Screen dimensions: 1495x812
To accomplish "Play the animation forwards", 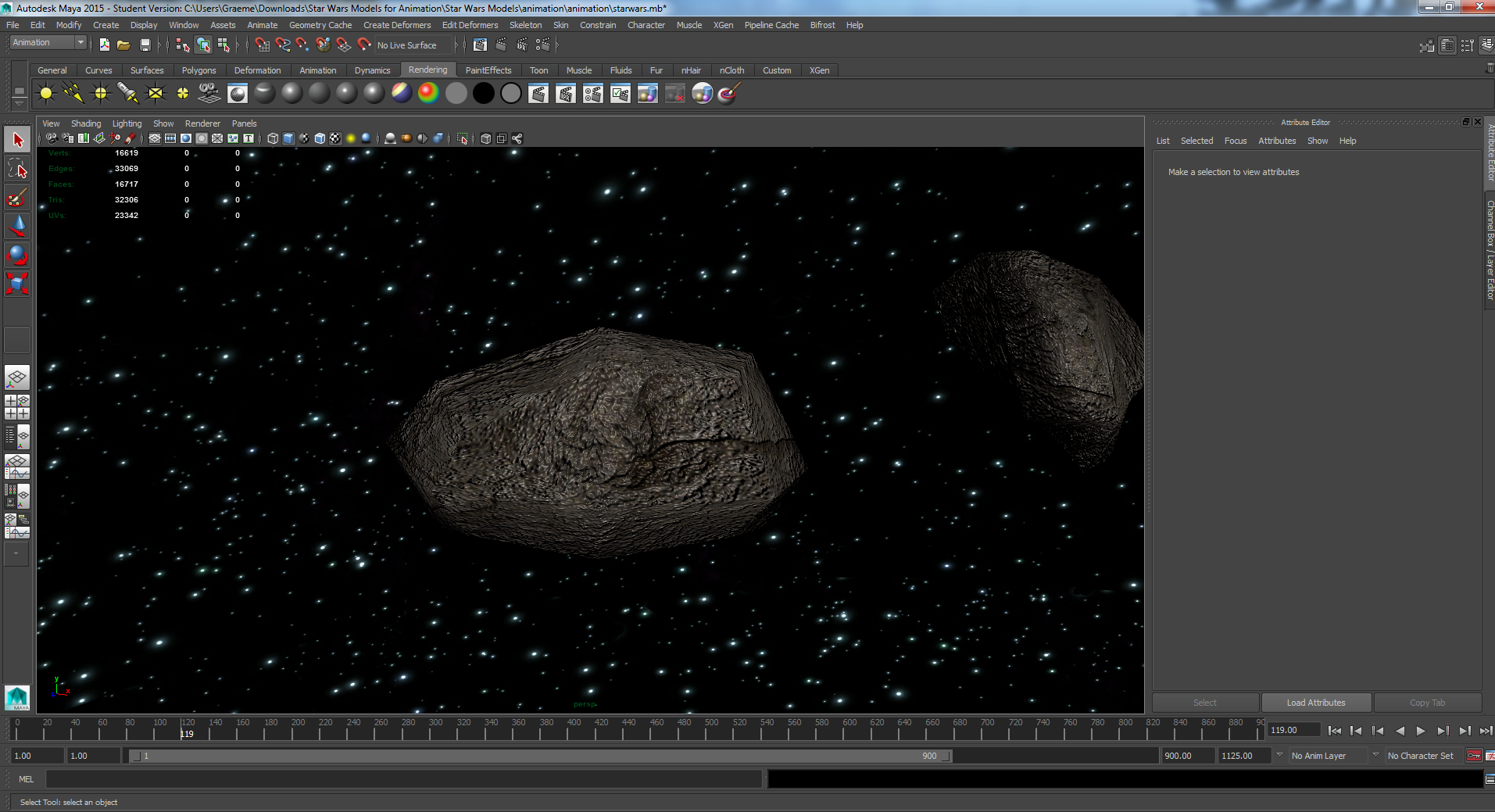I will pyautogui.click(x=1421, y=731).
